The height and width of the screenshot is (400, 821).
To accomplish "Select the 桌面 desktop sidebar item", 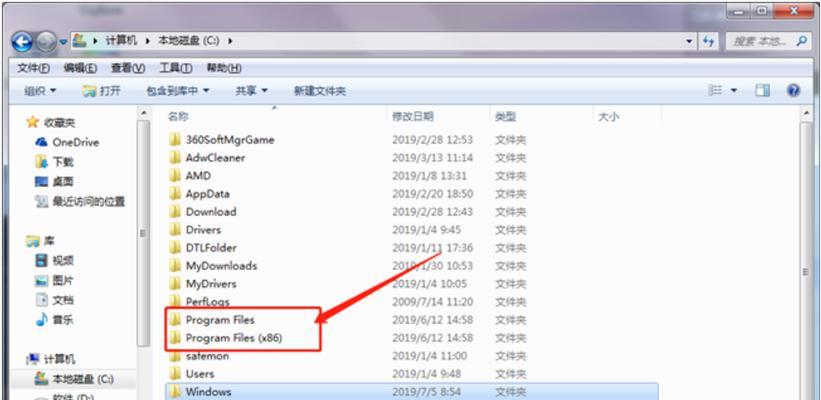I will tap(62, 181).
